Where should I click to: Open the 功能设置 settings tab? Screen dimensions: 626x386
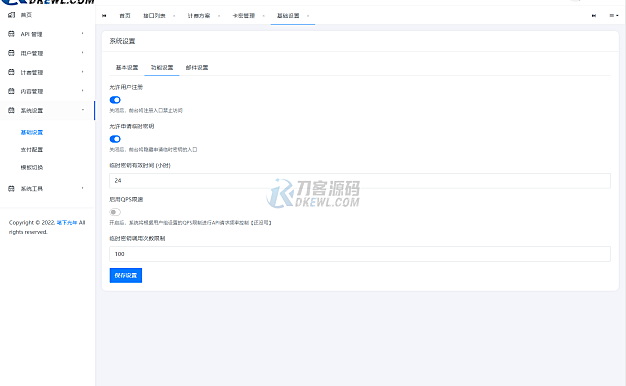pos(162,67)
